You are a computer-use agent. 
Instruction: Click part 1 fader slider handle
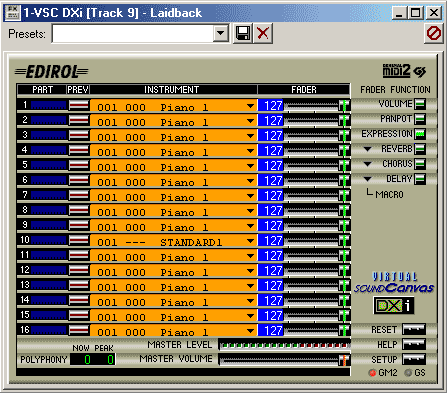[x=344, y=106]
